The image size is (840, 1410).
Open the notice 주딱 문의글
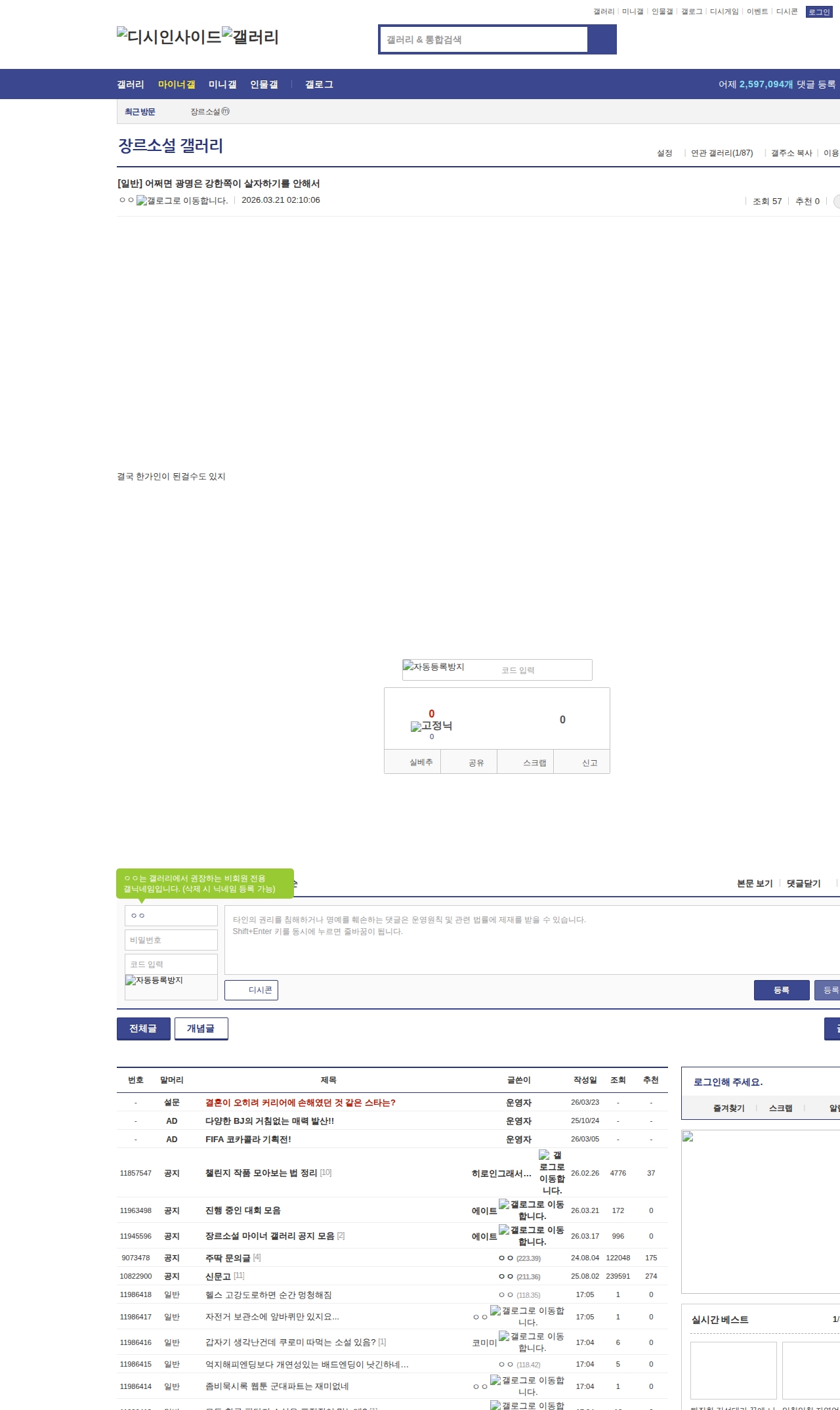(228, 1258)
